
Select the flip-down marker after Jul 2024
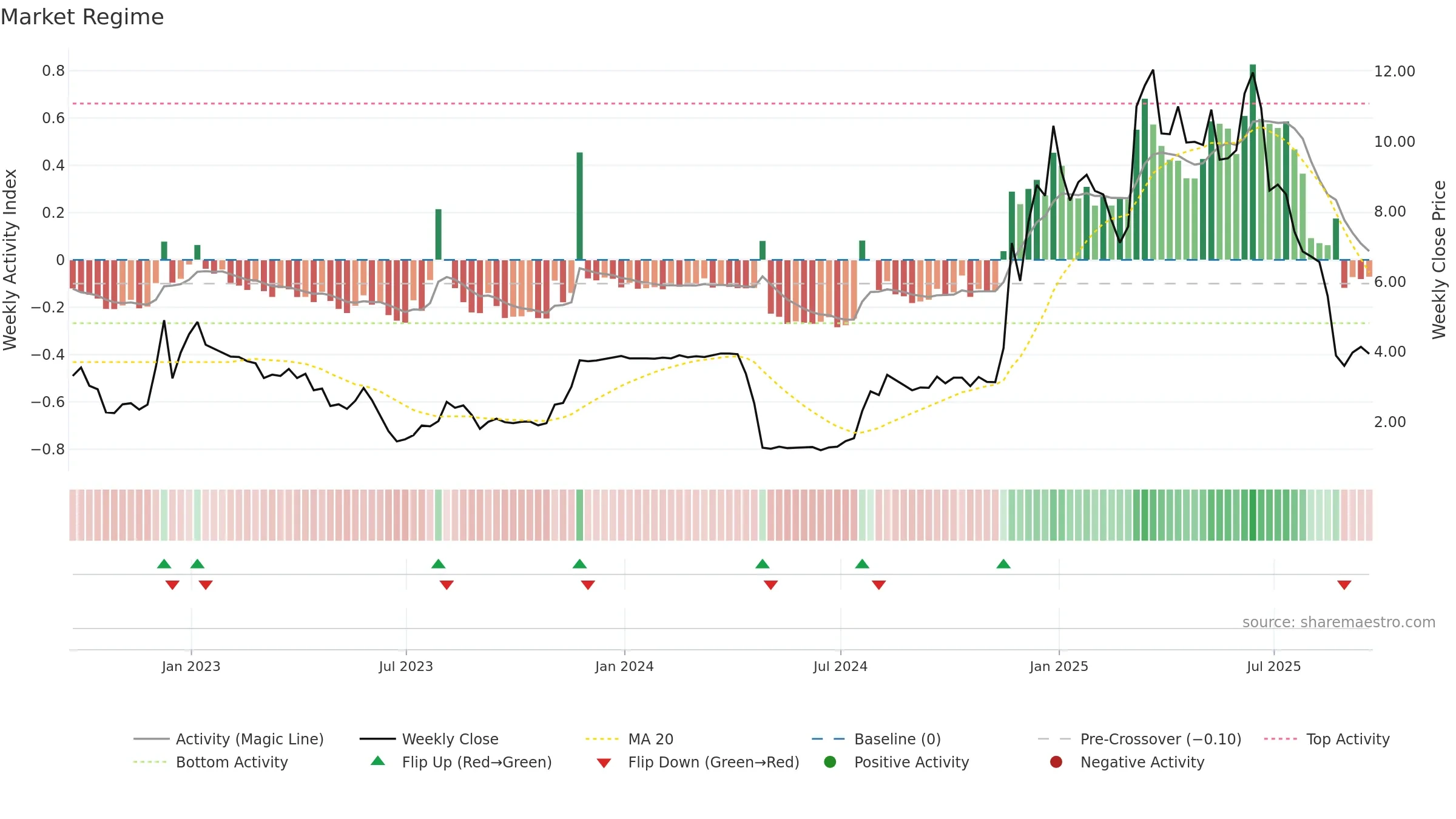879,585
